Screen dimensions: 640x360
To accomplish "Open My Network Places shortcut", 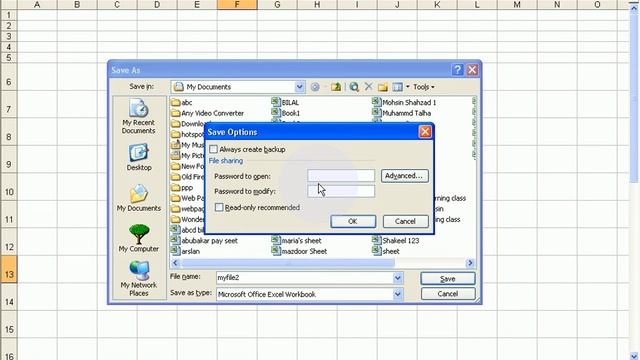I will pyautogui.click(x=139, y=279).
